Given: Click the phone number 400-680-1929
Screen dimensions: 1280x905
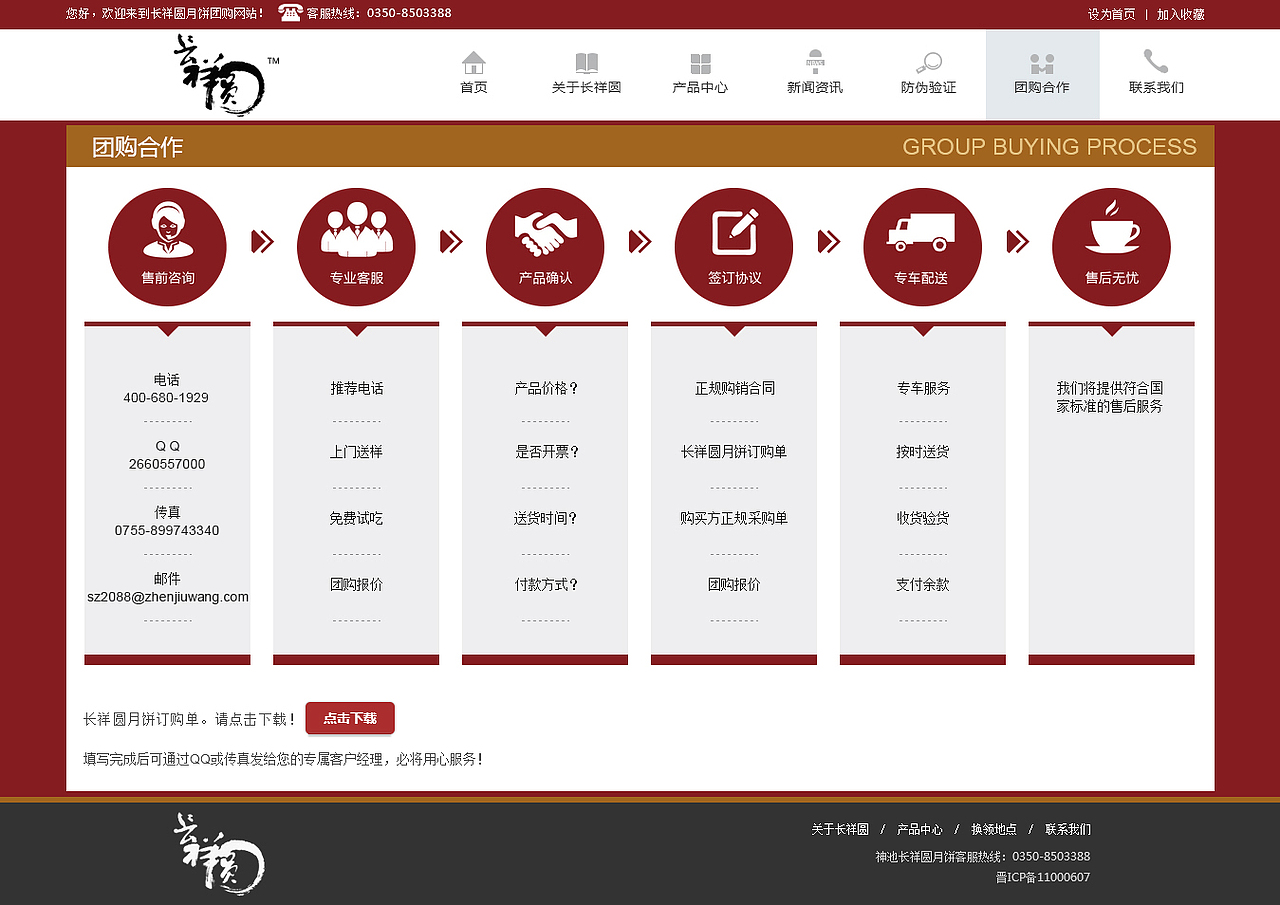Looking at the screenshot, I should coord(166,398).
